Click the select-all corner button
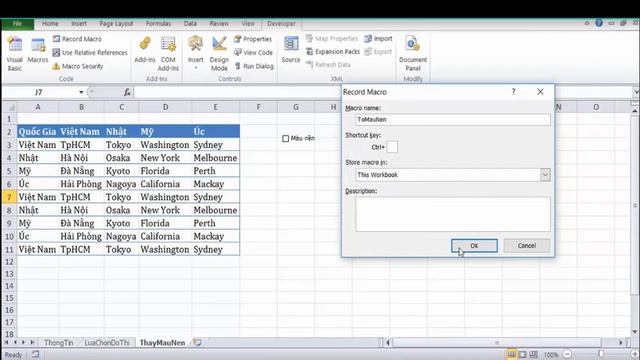The width and height of the screenshot is (640, 360). tap(10, 107)
